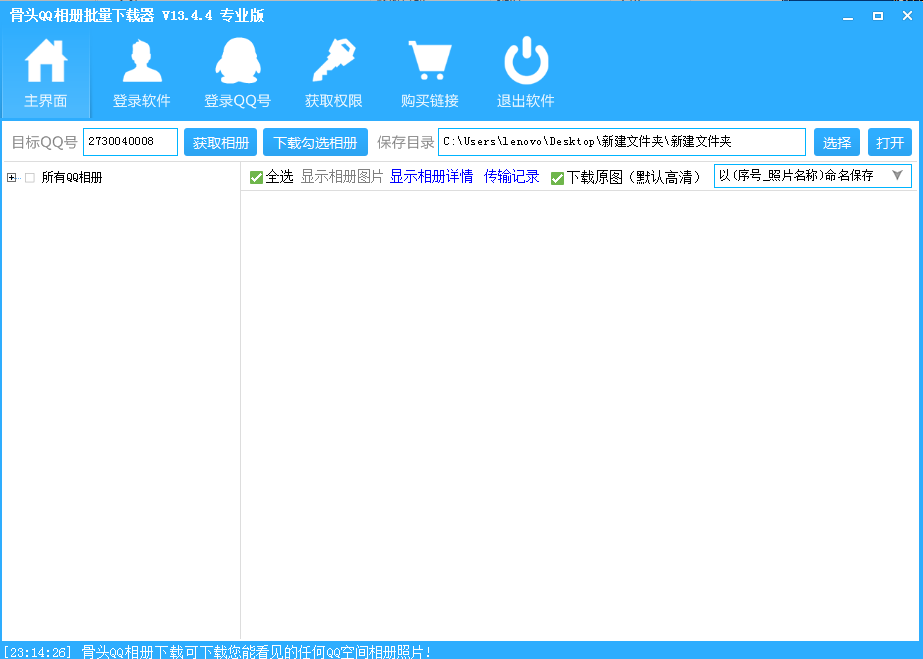923x659 pixels.
Task: Open 获取权限 key icon
Action: 334,60
